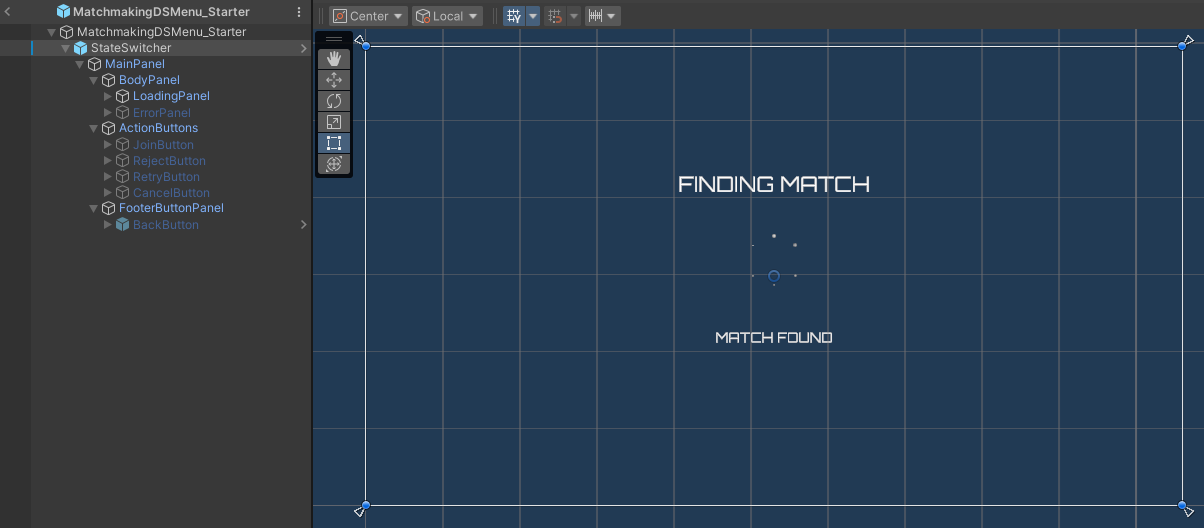The width and height of the screenshot is (1204, 528).
Task: Click the MainPanel cube icon
Action: coord(95,64)
